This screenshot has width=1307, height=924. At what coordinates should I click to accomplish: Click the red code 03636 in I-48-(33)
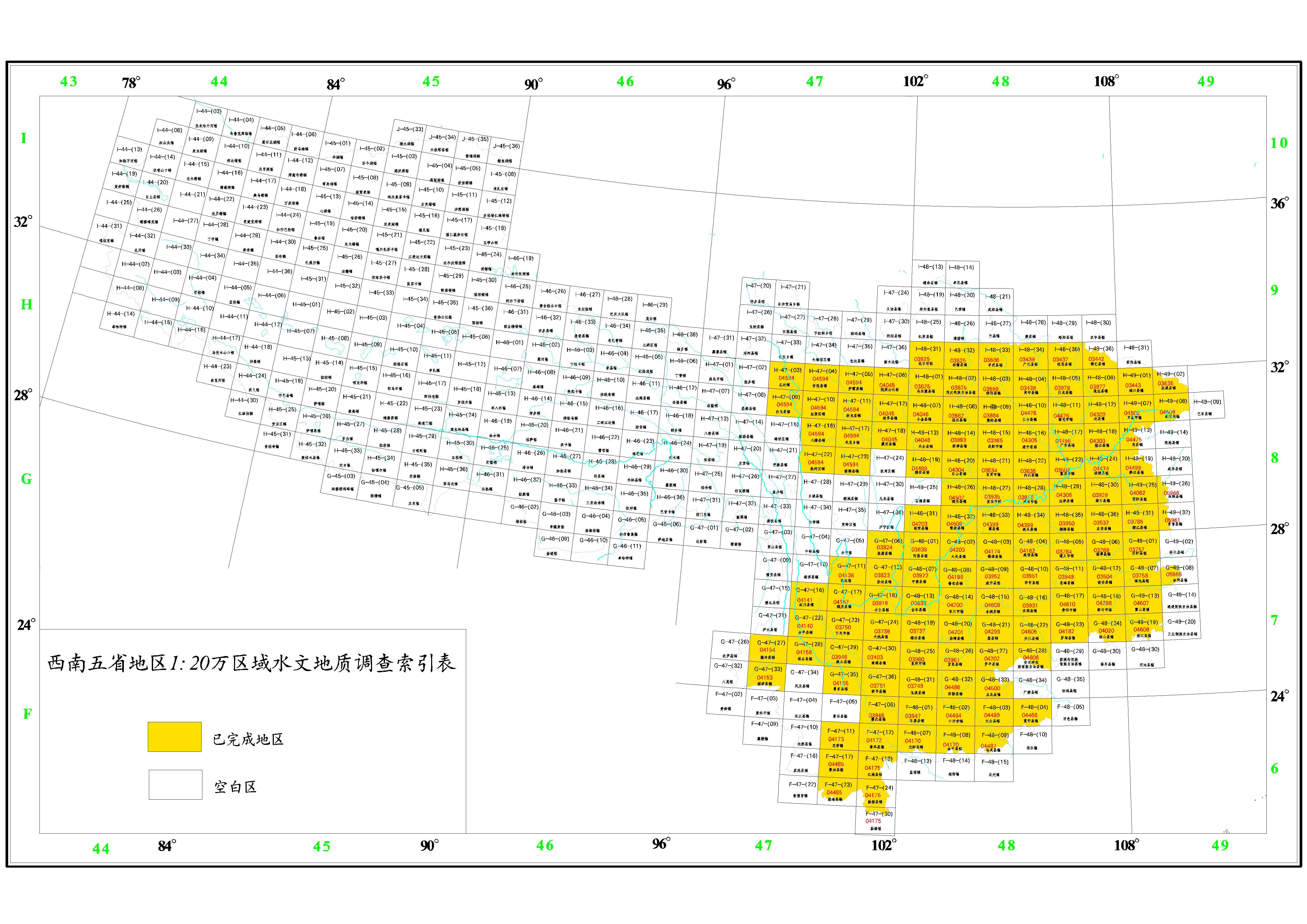click(x=991, y=360)
